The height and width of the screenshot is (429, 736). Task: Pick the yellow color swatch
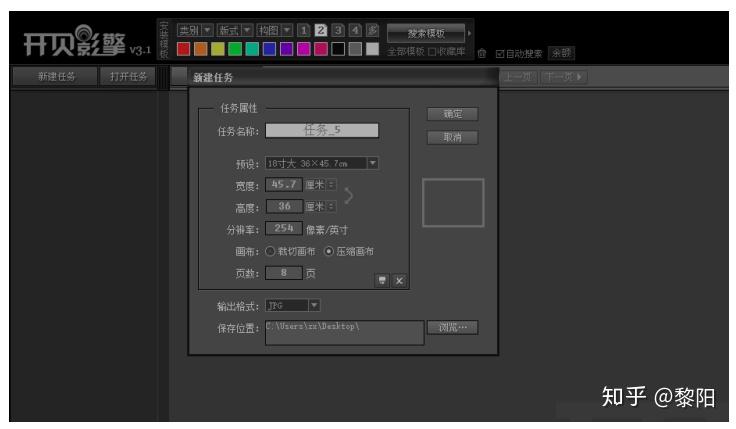click(x=218, y=49)
